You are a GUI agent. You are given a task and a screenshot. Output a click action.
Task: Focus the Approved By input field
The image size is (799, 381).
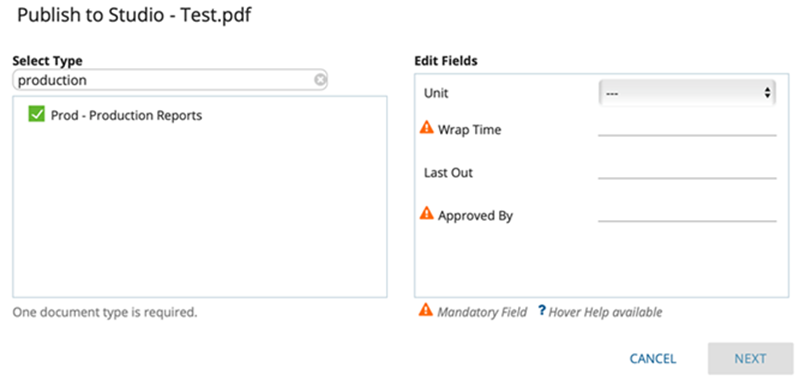687,214
